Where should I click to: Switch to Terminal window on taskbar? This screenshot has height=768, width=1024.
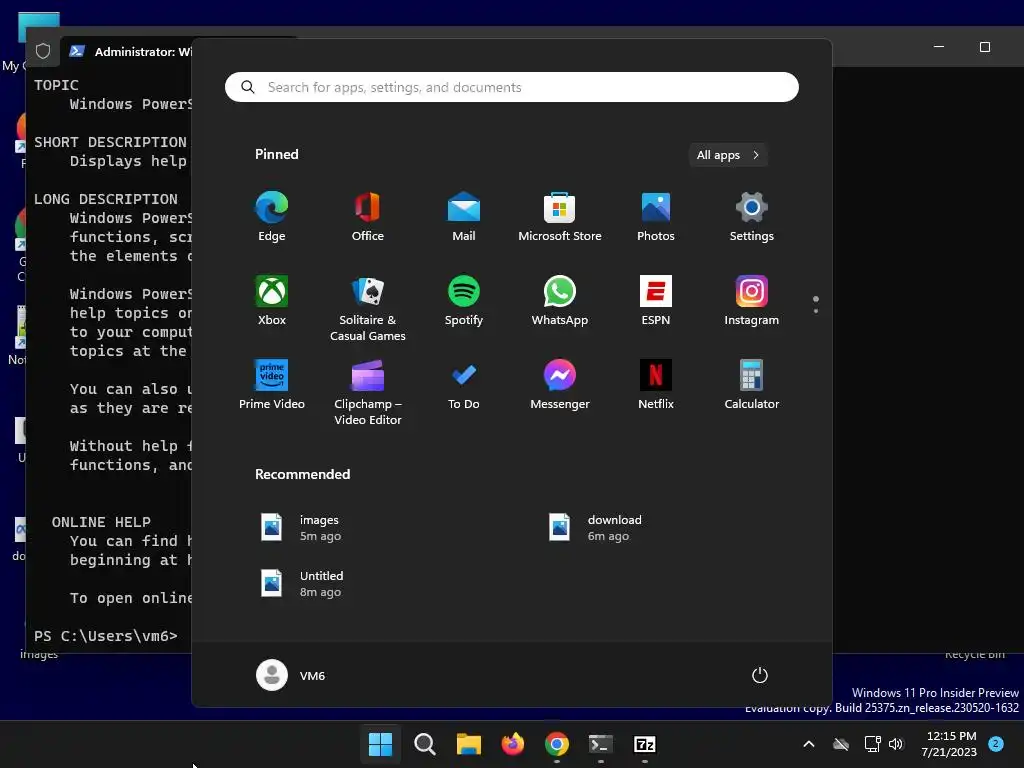click(x=601, y=744)
